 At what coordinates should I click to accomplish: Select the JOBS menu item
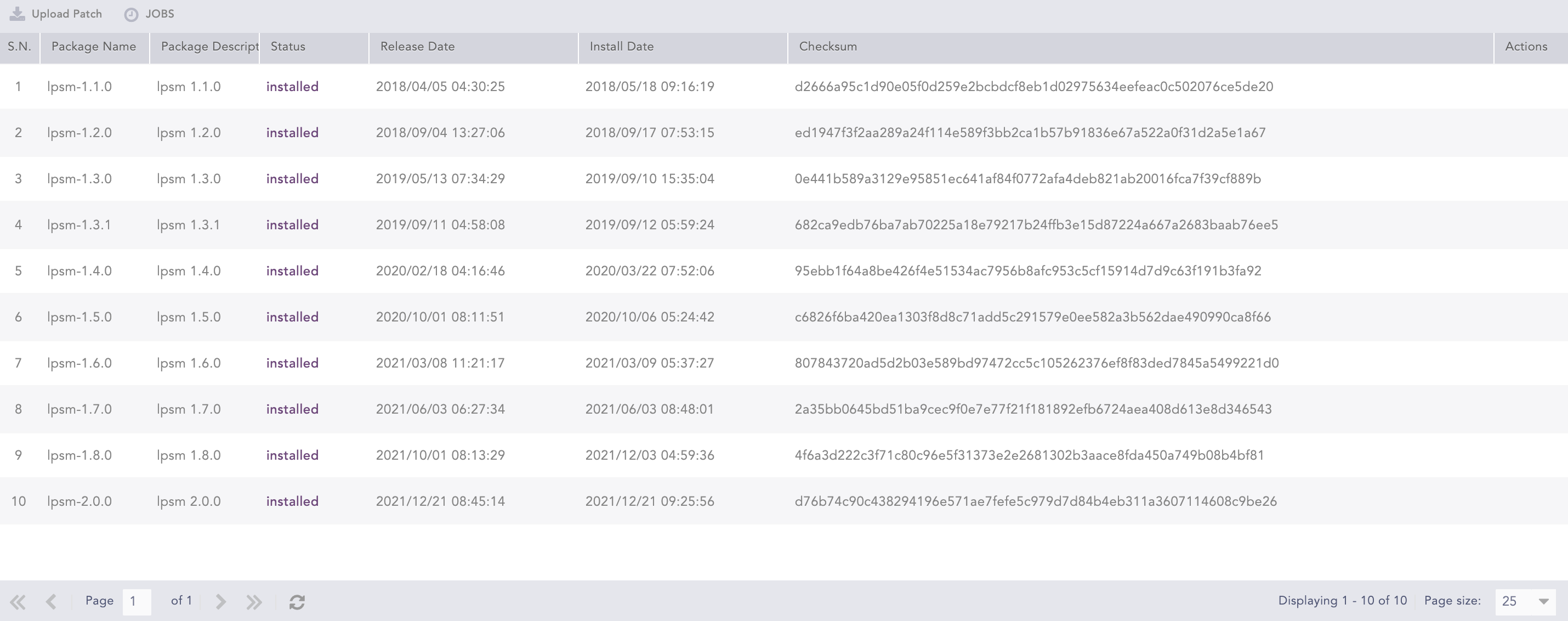159,13
